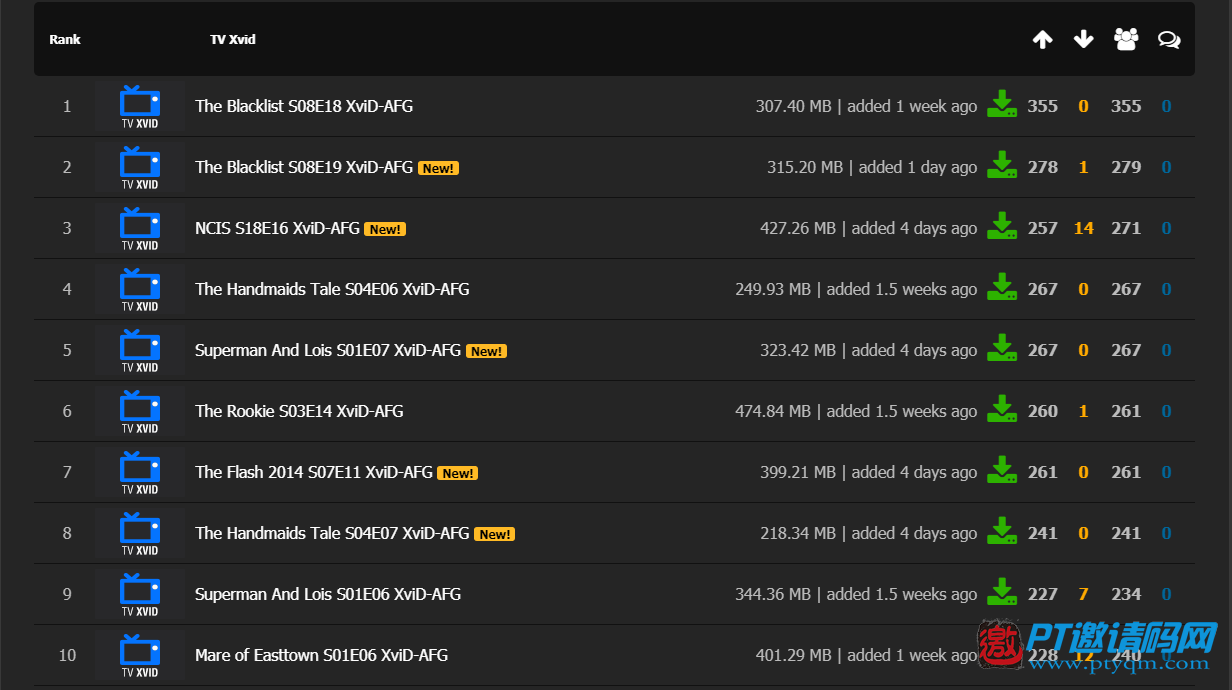The height and width of the screenshot is (690, 1232).
Task: Open The Rookie S03E14 XviD-AFG torrent
Action: [x=299, y=411]
